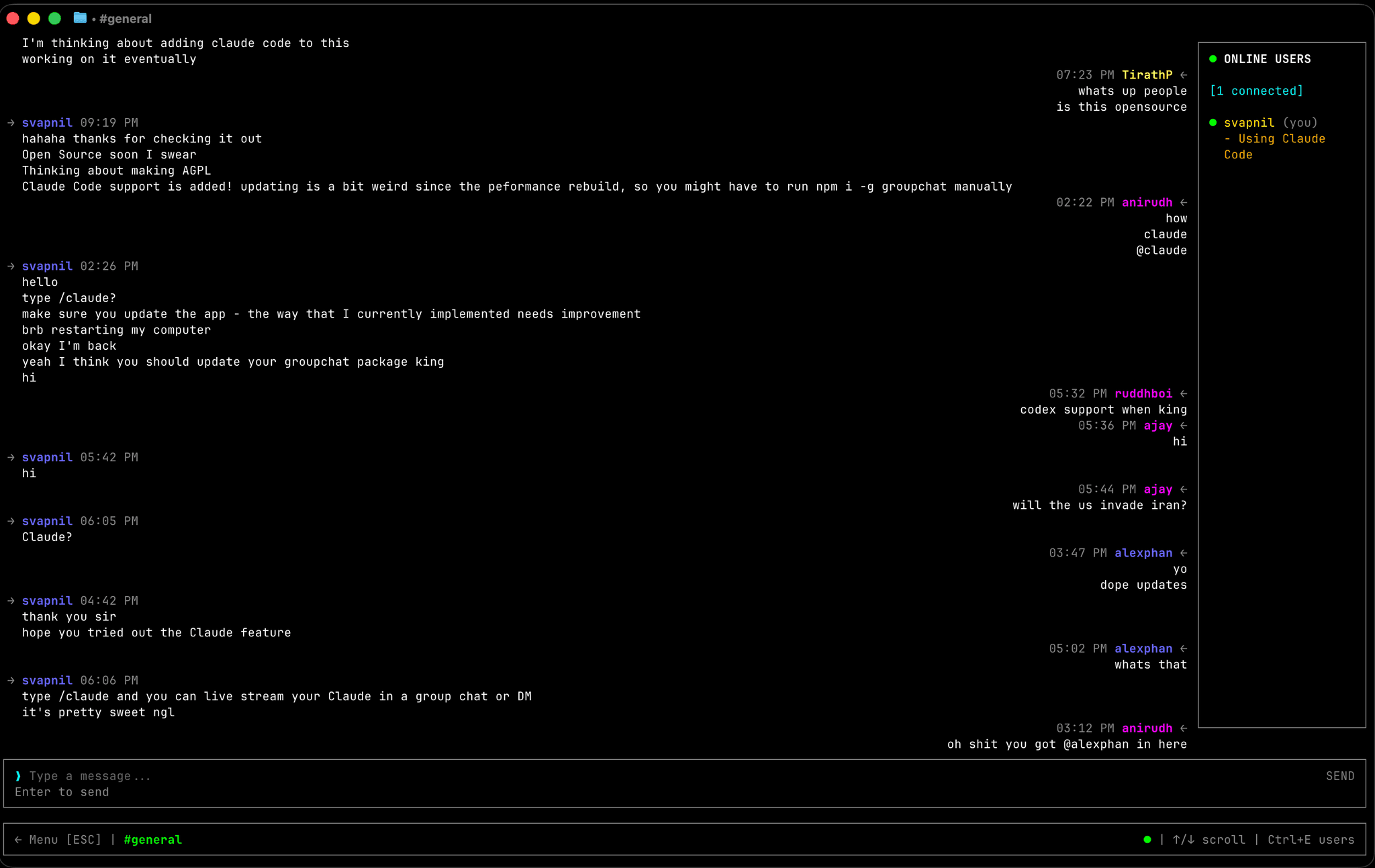Click the ↑/↓ scroll indicator
Viewport: 1375px width, 868px height.
[x=1209, y=839]
